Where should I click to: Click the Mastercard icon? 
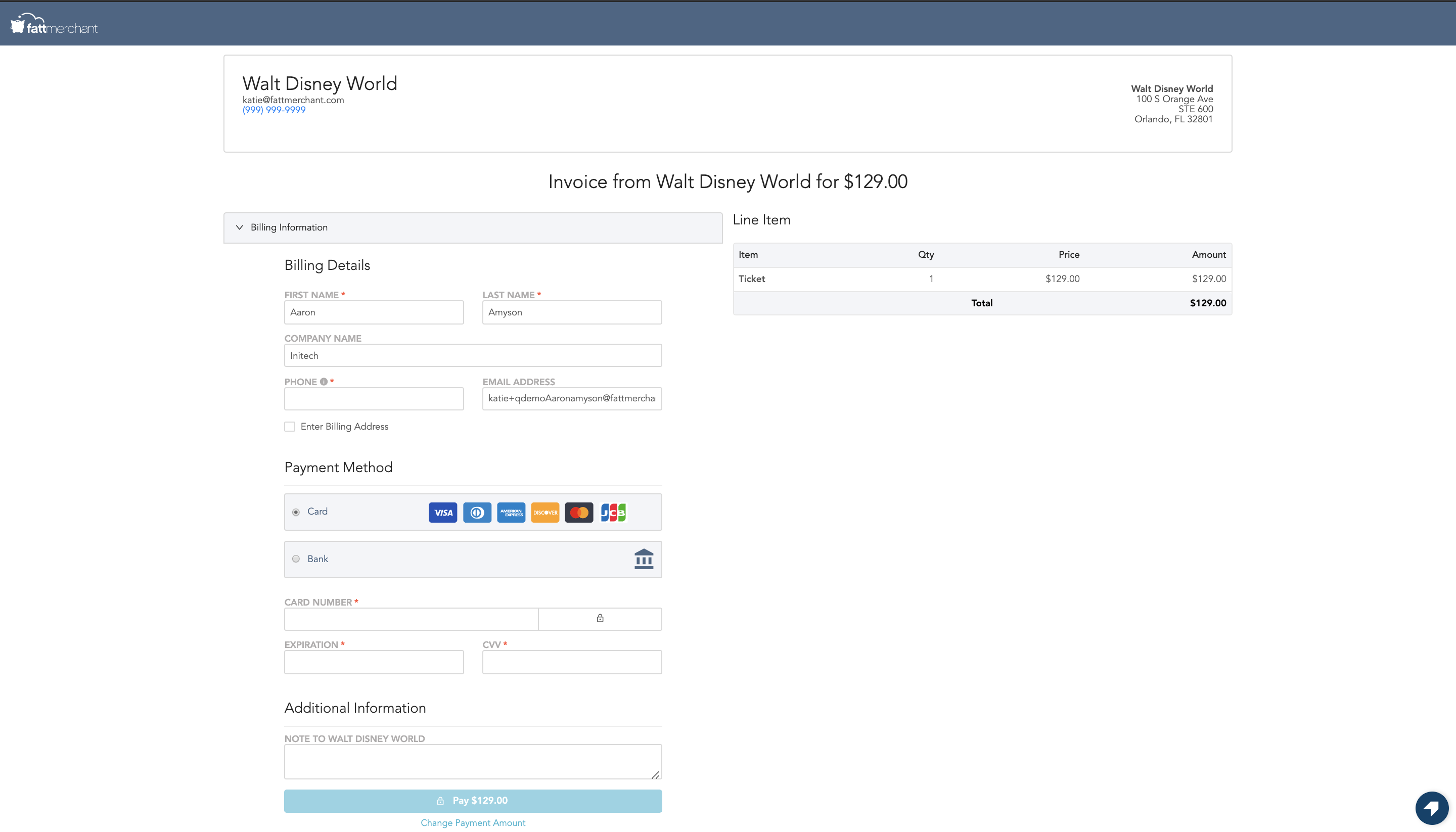(x=579, y=513)
